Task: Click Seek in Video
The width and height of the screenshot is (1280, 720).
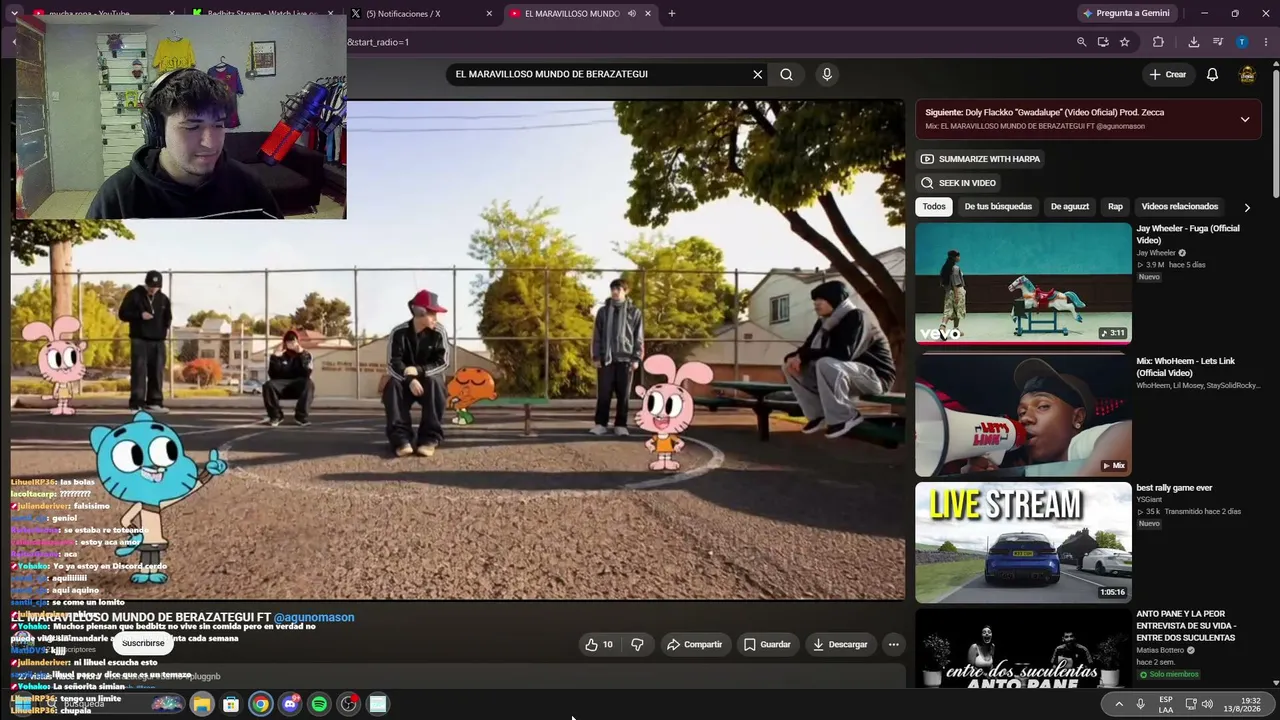Action: point(959,183)
